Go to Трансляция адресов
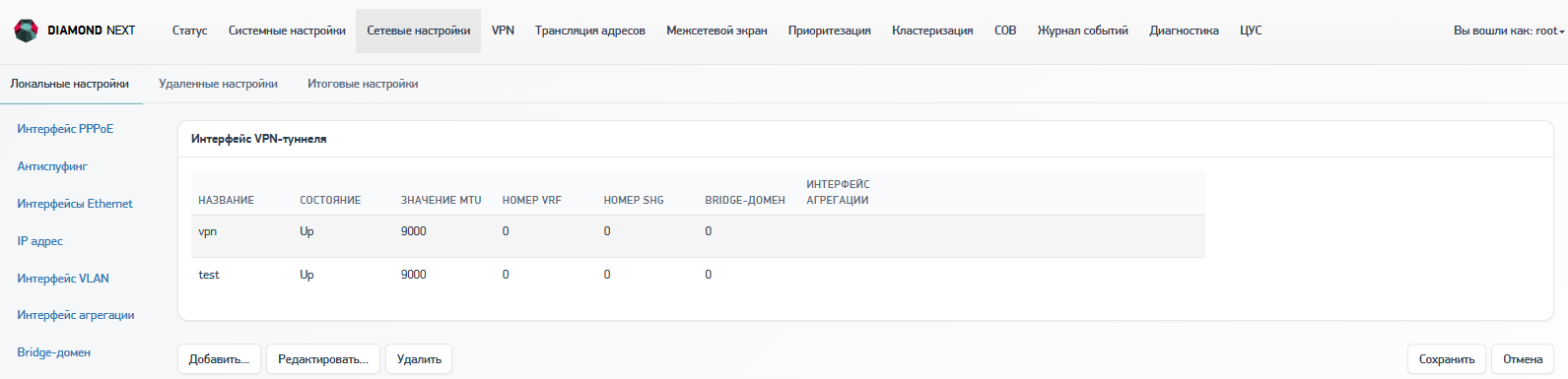Viewport: 1568px width, 379px height. 589,31
